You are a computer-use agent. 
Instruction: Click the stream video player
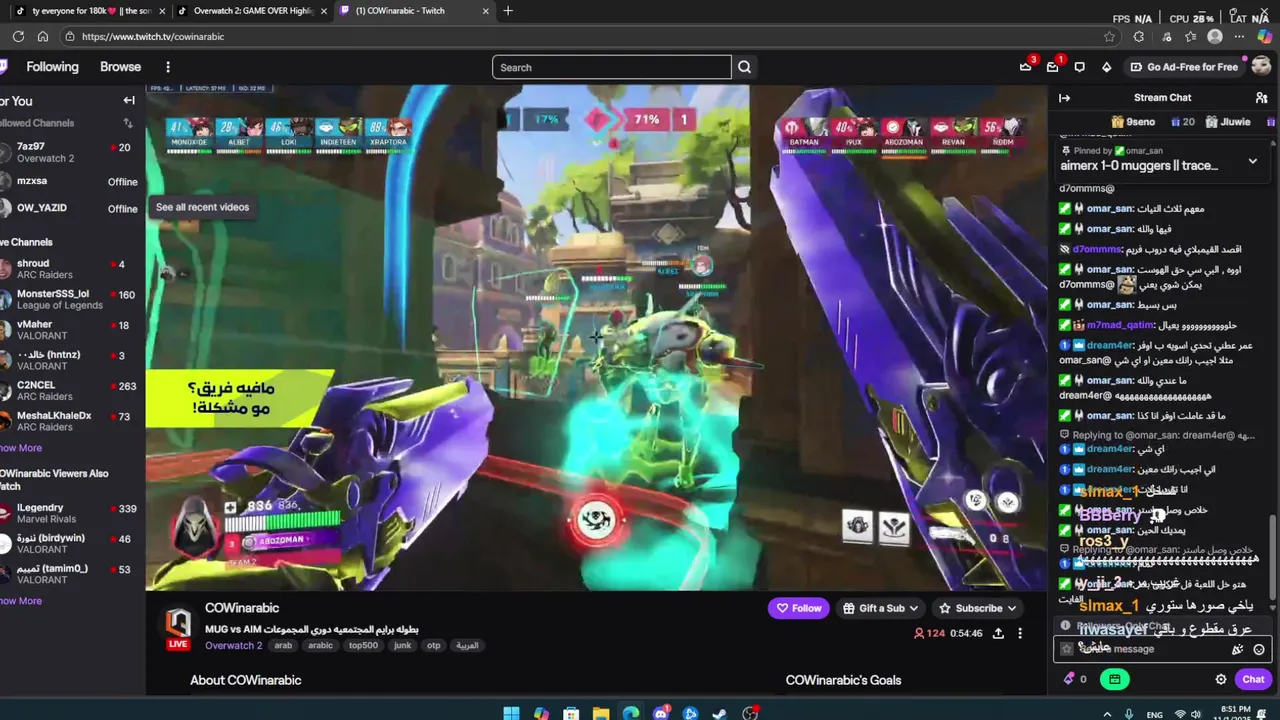coord(596,338)
